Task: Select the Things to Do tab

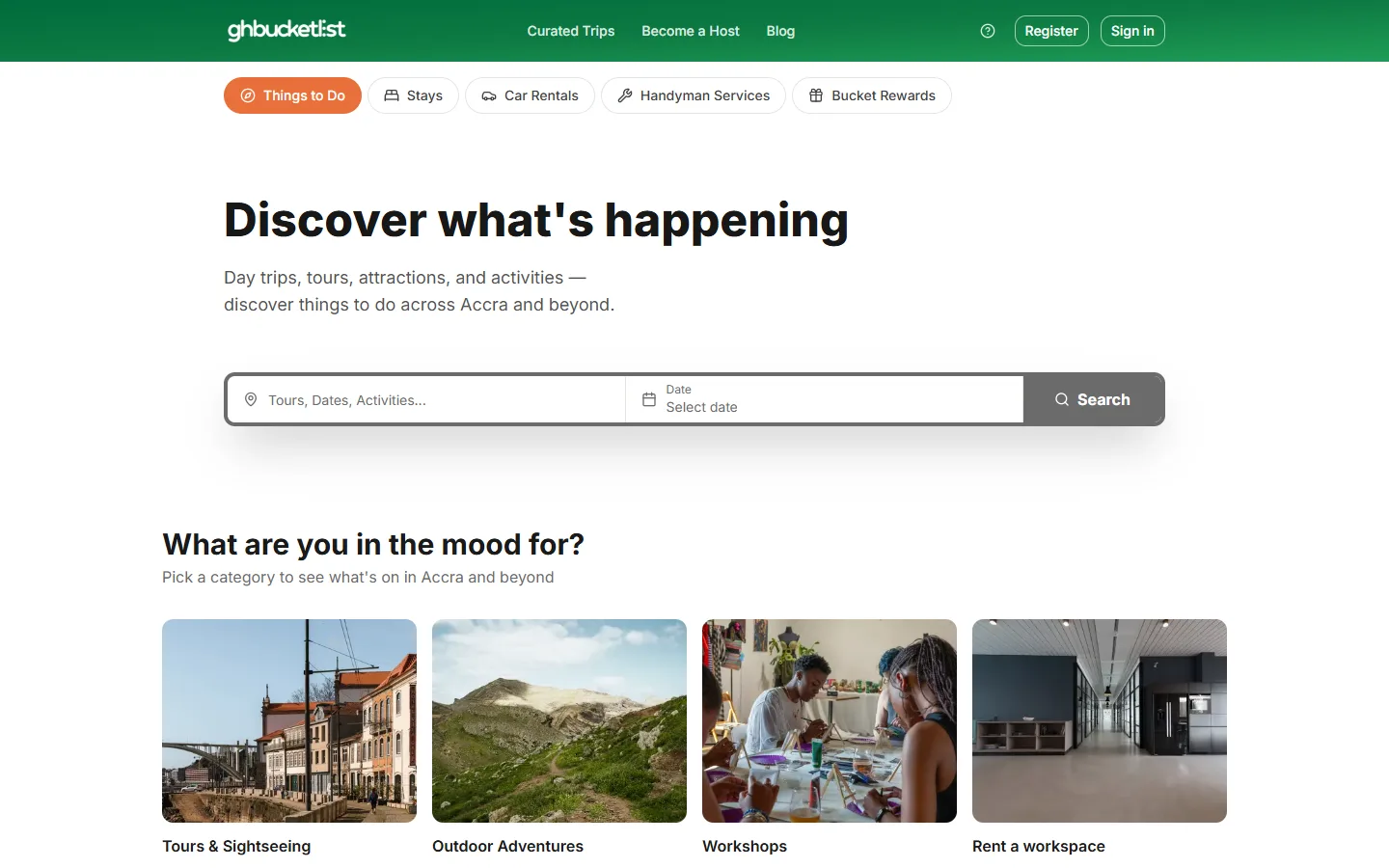Action: coord(292,95)
